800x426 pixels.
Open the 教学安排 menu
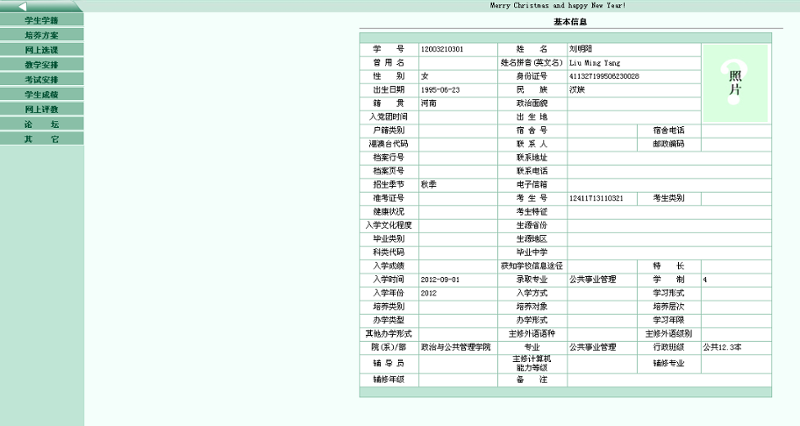point(41,65)
